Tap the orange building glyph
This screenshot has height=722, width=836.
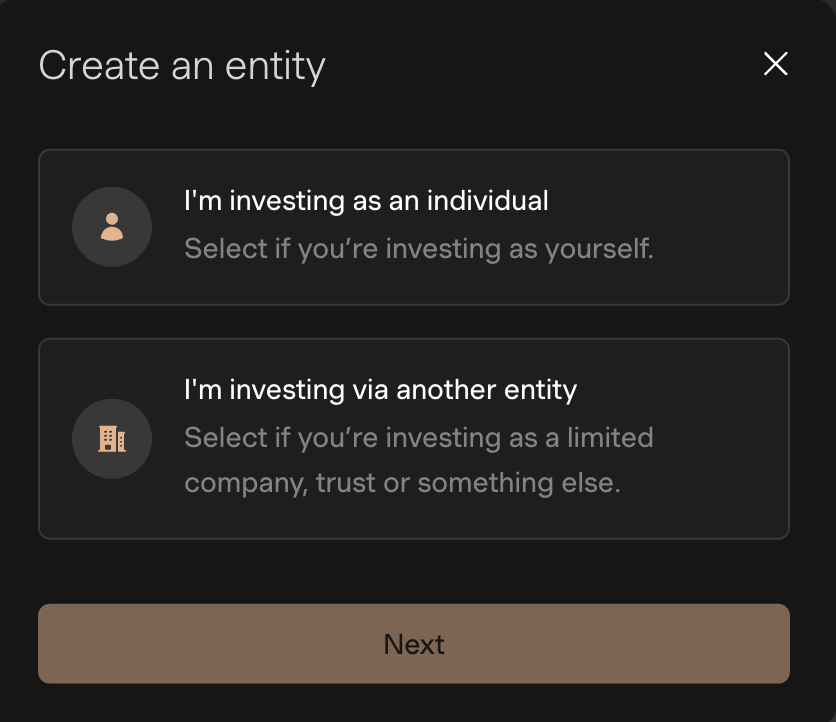pos(112,439)
